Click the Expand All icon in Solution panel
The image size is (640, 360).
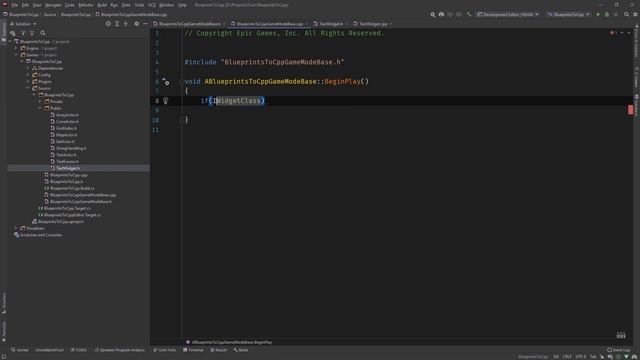pos(117,24)
